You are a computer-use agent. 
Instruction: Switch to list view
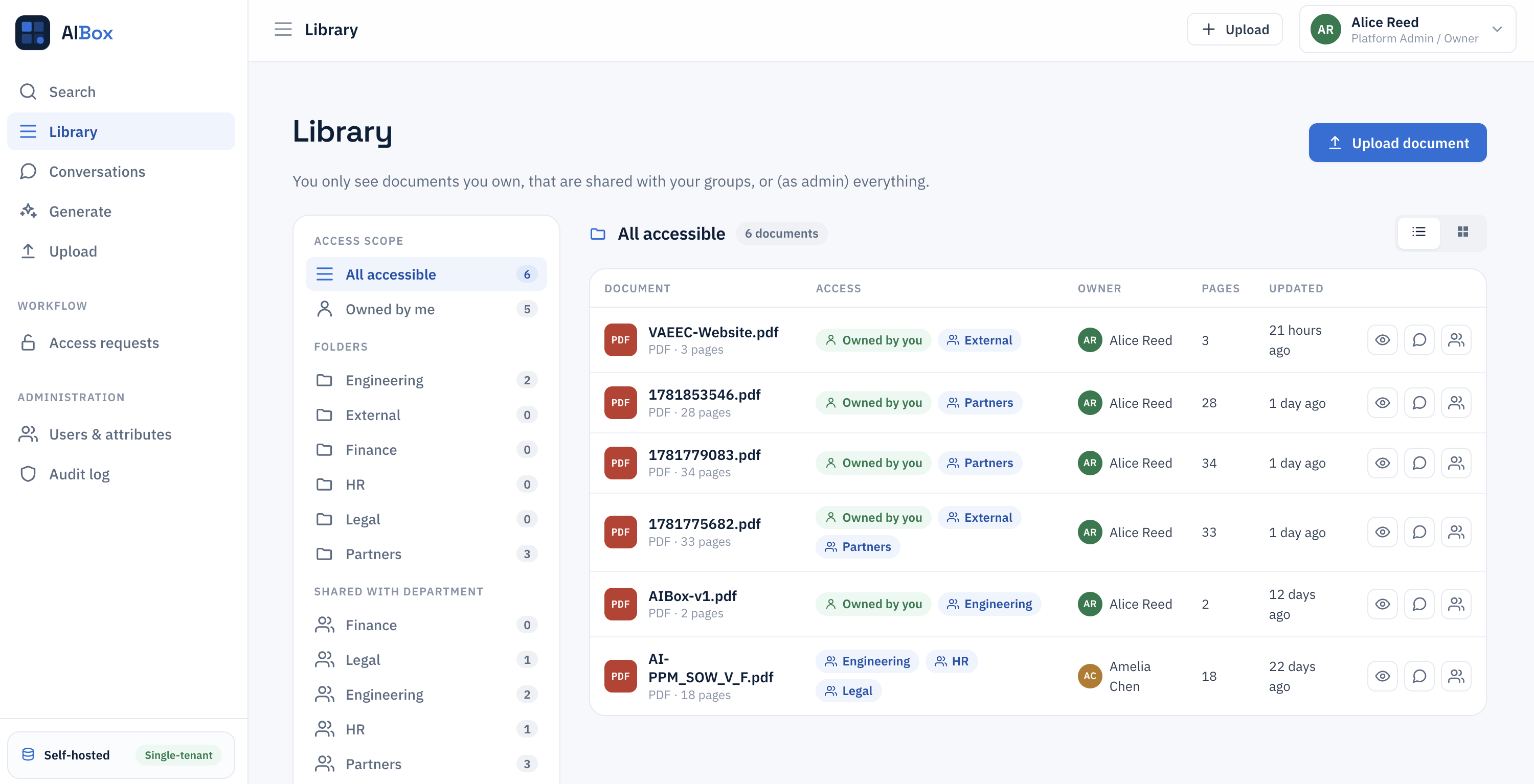(x=1418, y=232)
